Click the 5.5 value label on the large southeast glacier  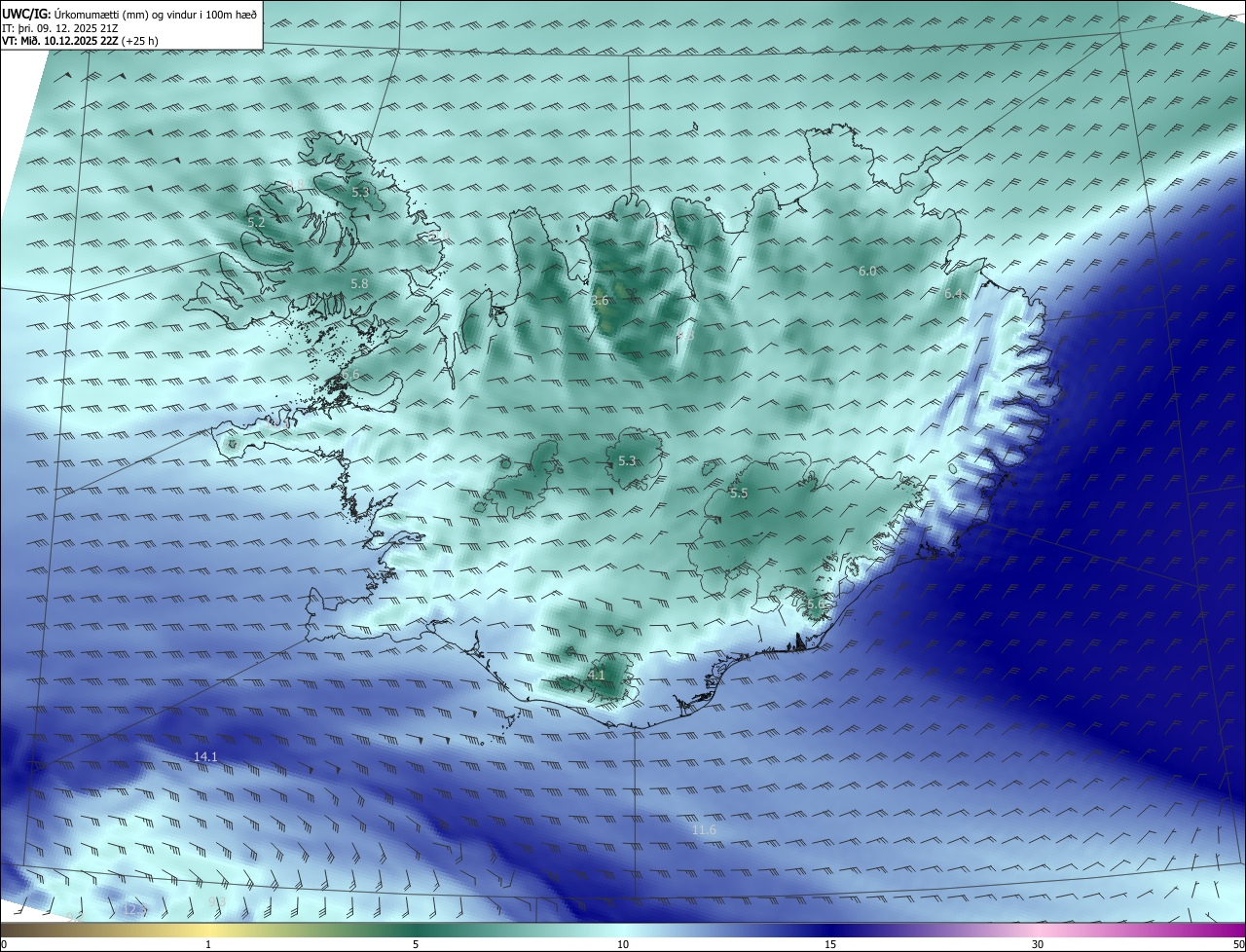739,494
